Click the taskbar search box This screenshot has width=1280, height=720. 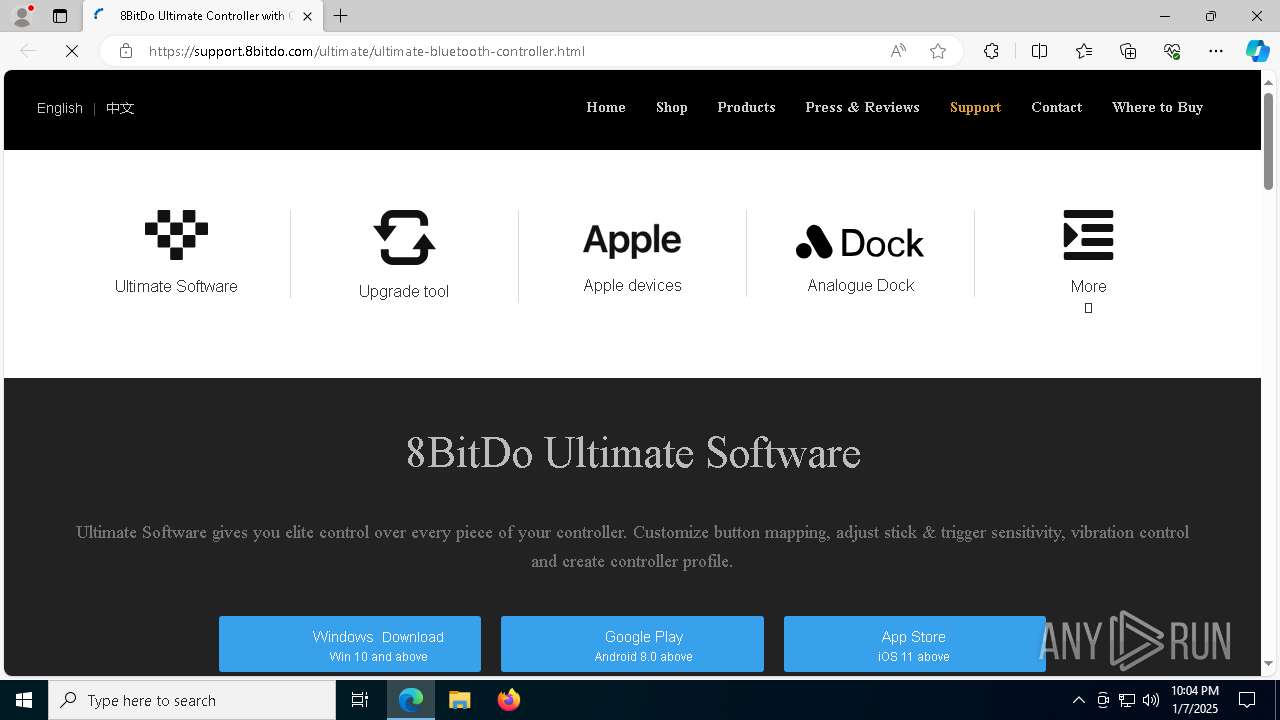(x=192, y=700)
